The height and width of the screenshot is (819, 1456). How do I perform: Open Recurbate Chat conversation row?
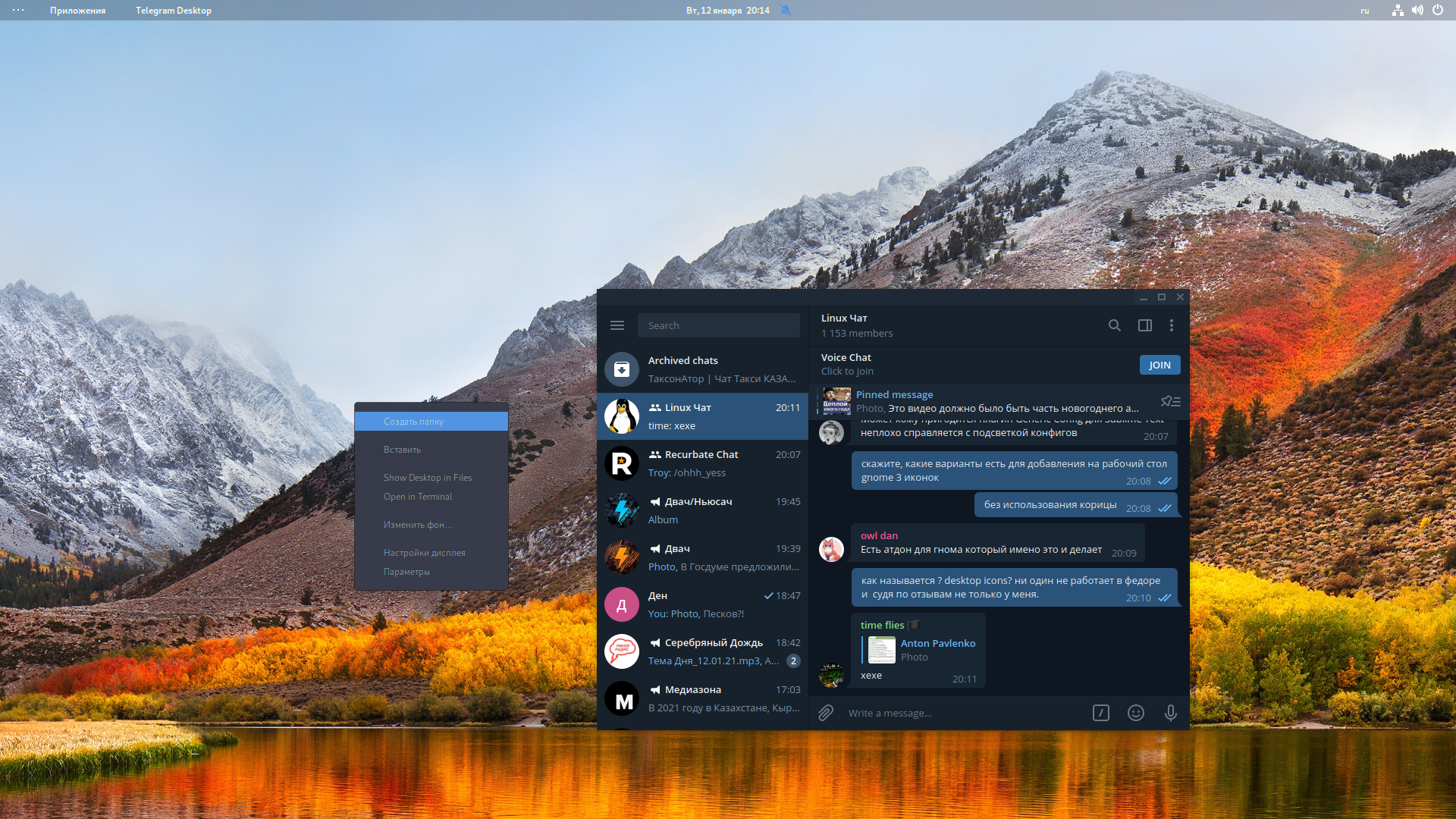[x=703, y=463]
